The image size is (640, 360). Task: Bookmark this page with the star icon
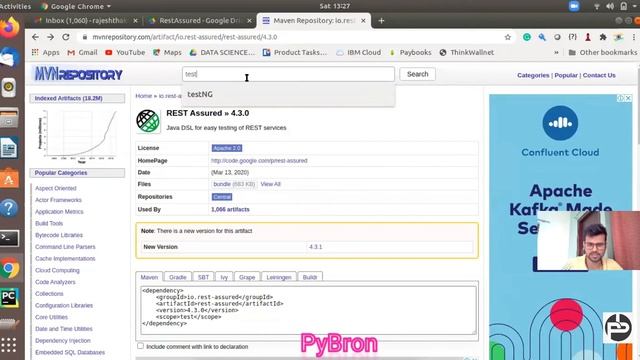point(508,37)
